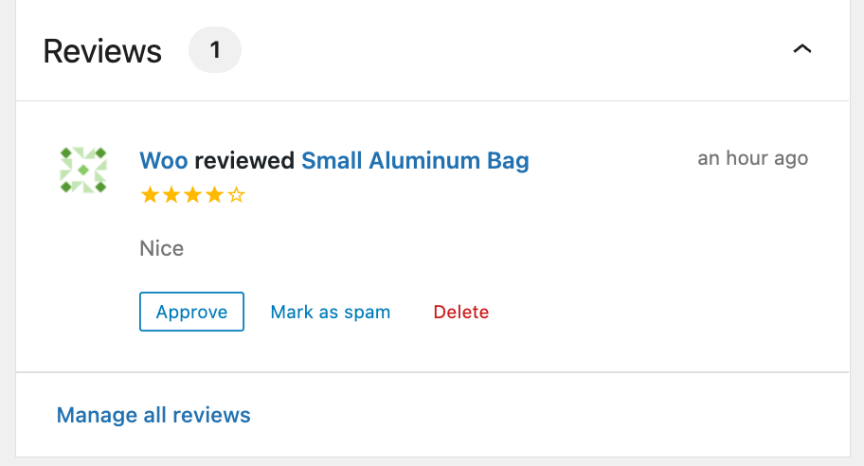This screenshot has height=466, width=864.
Task: Open the Small Aluminum Bag product link
Action: pyautogui.click(x=415, y=160)
